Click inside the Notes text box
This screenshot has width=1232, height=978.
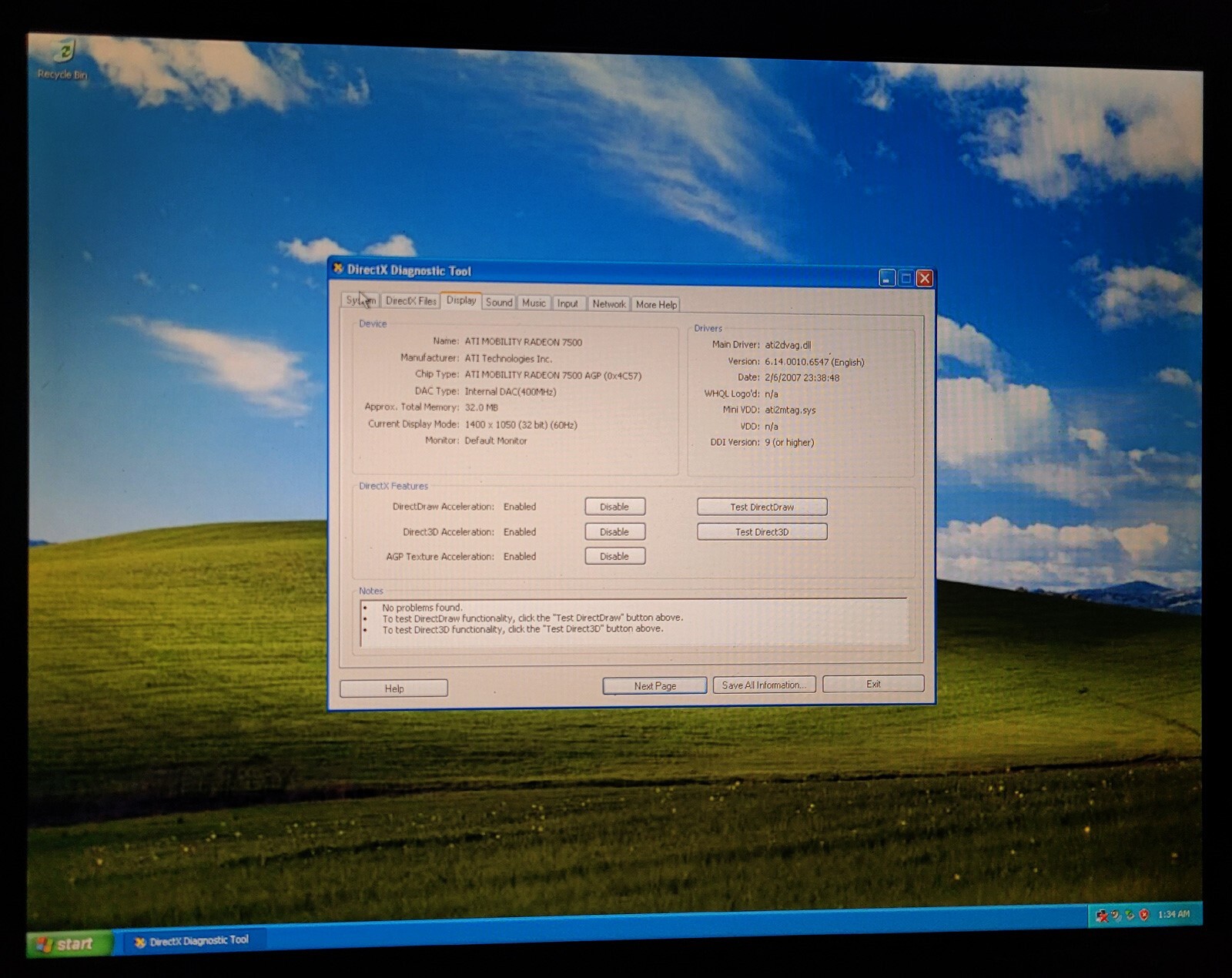coord(634,622)
